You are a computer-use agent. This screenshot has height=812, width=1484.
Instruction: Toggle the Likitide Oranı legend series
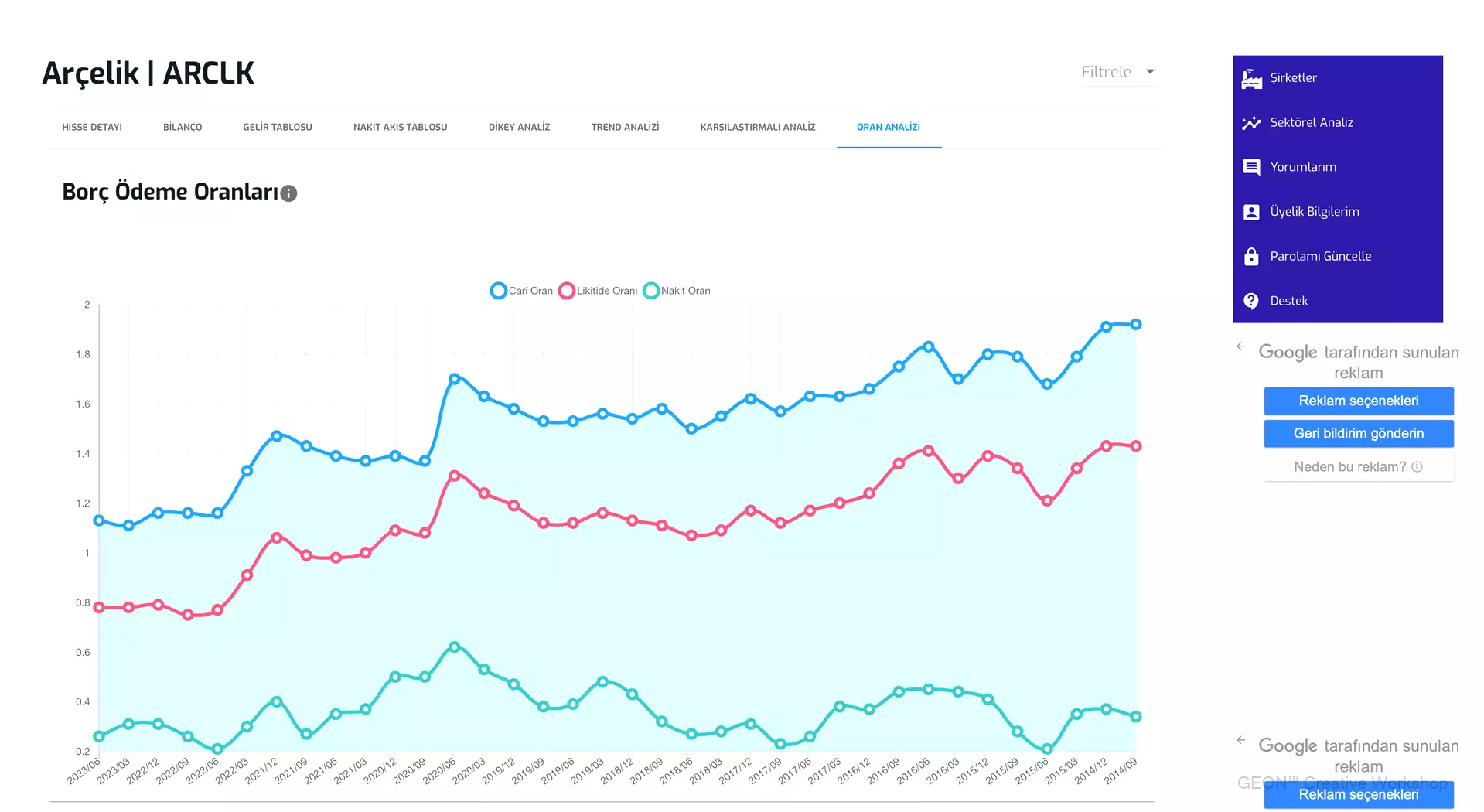click(598, 291)
